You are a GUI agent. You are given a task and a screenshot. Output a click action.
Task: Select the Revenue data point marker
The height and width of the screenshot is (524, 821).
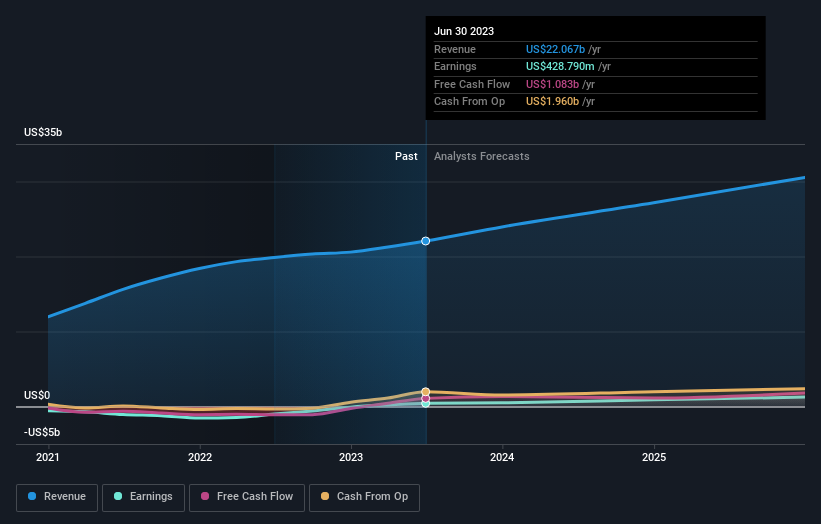[x=426, y=241]
